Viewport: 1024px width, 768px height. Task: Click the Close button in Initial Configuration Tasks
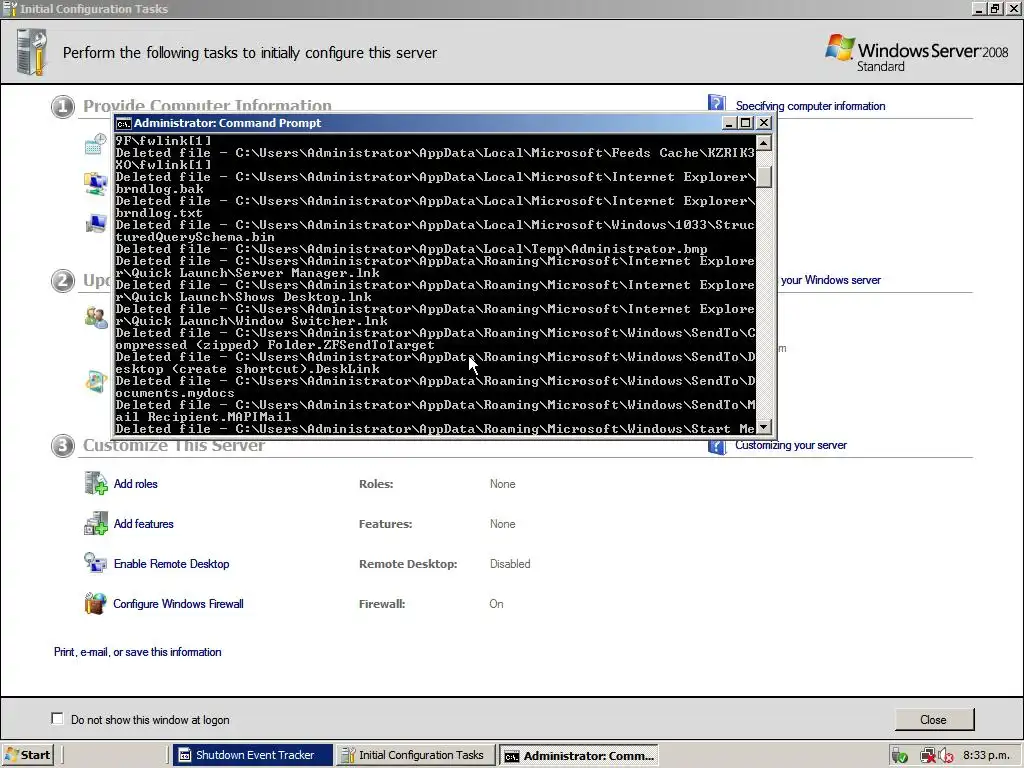tap(934, 719)
